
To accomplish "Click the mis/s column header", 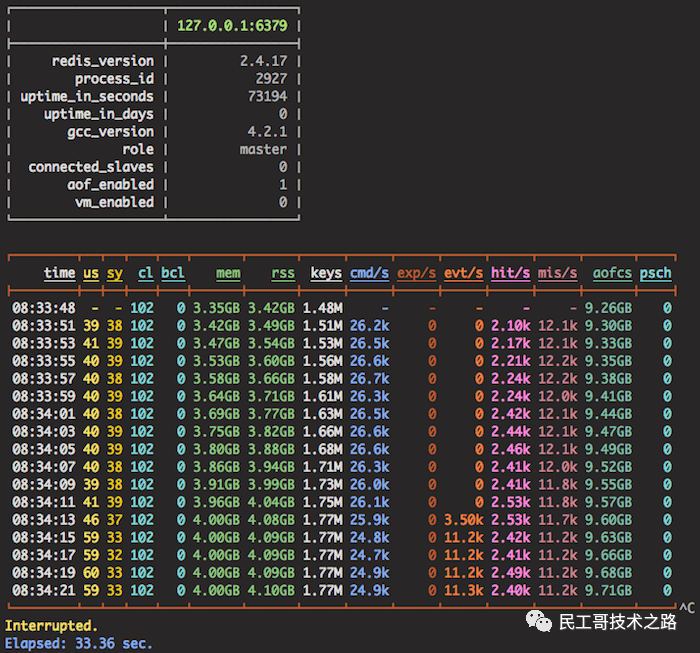I will pos(558,273).
